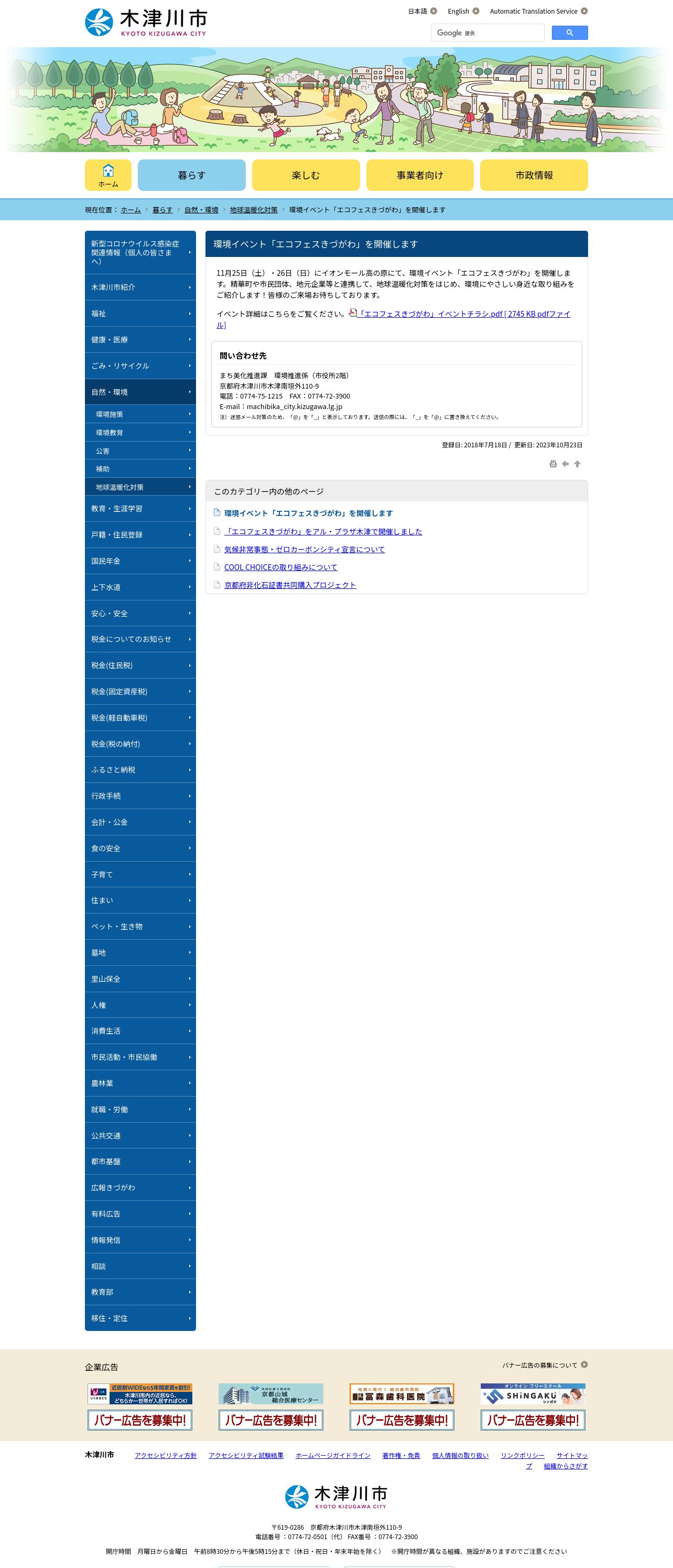Image resolution: width=673 pixels, height=1568 pixels.
Task: Open sidebar subitem 補助
Action: click(x=140, y=469)
